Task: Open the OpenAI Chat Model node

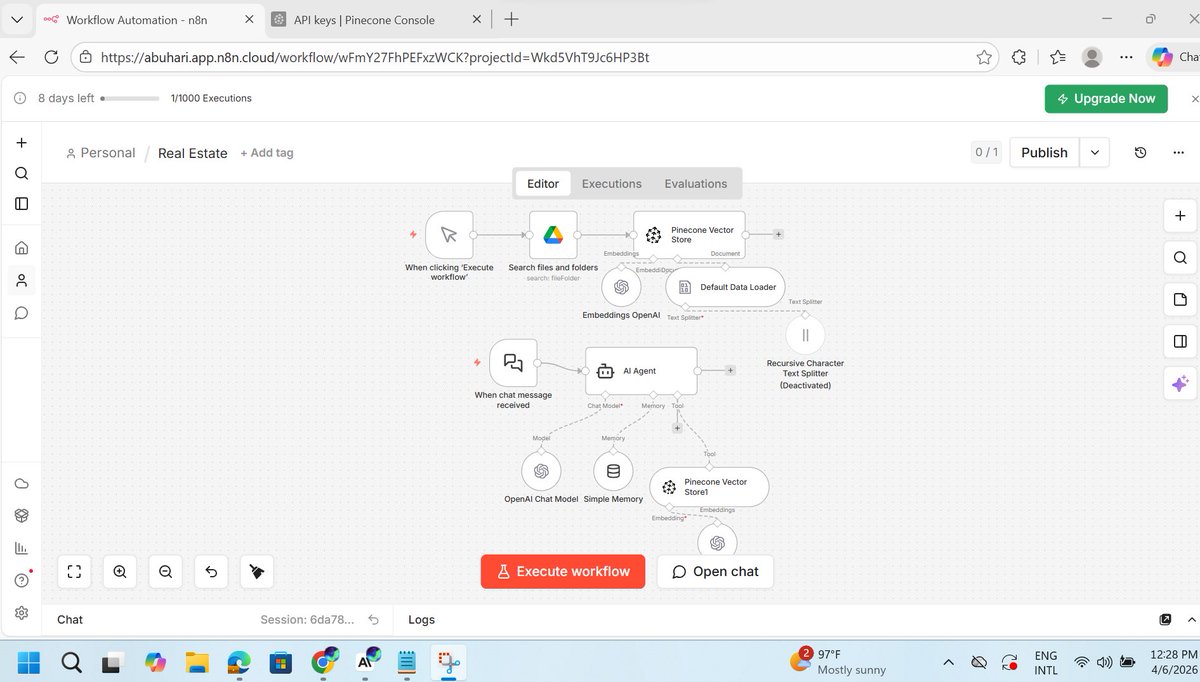Action: [x=541, y=470]
